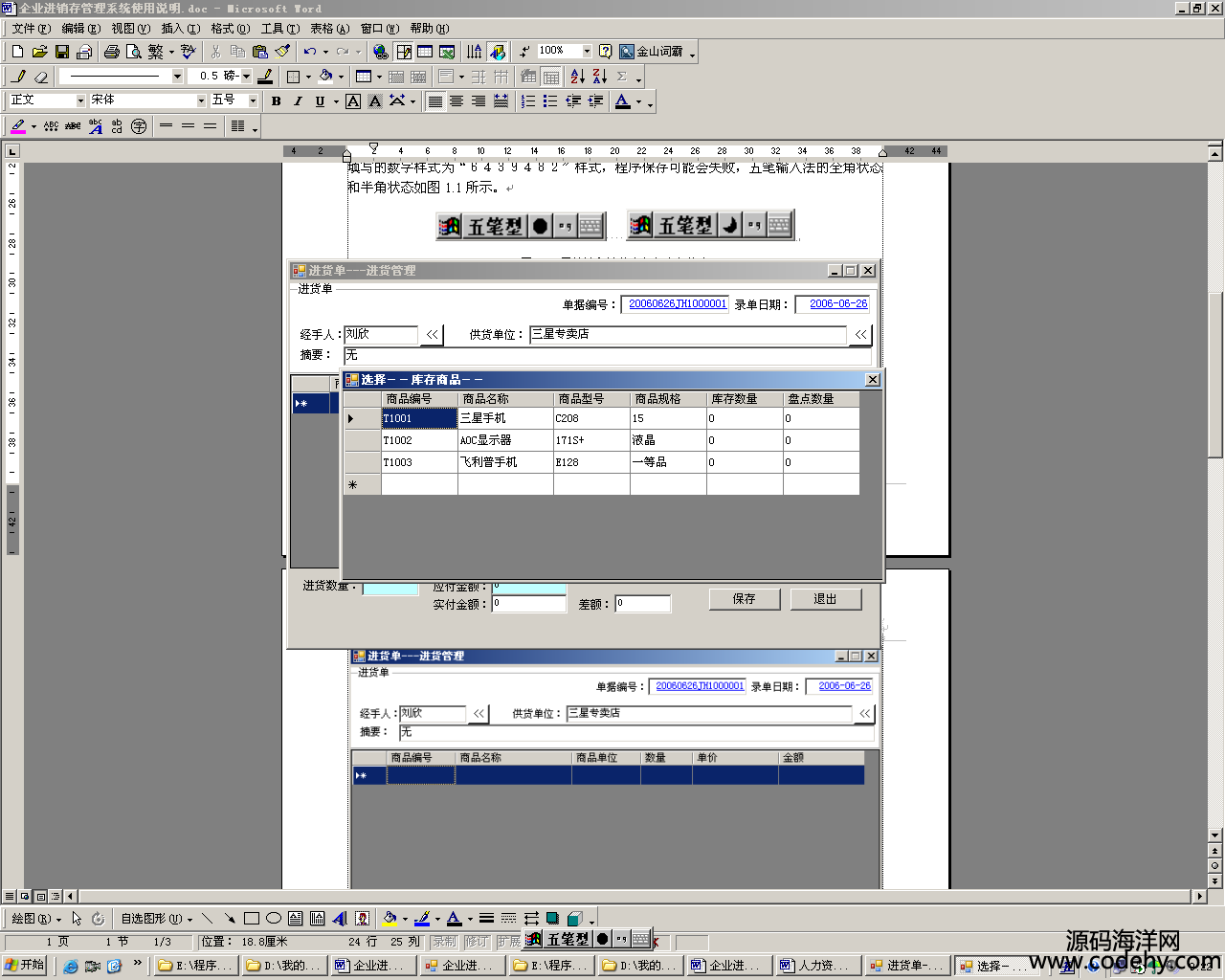Image resolution: width=1225 pixels, height=980 pixels.
Task: Open the 文件 menu
Action: click(32, 29)
